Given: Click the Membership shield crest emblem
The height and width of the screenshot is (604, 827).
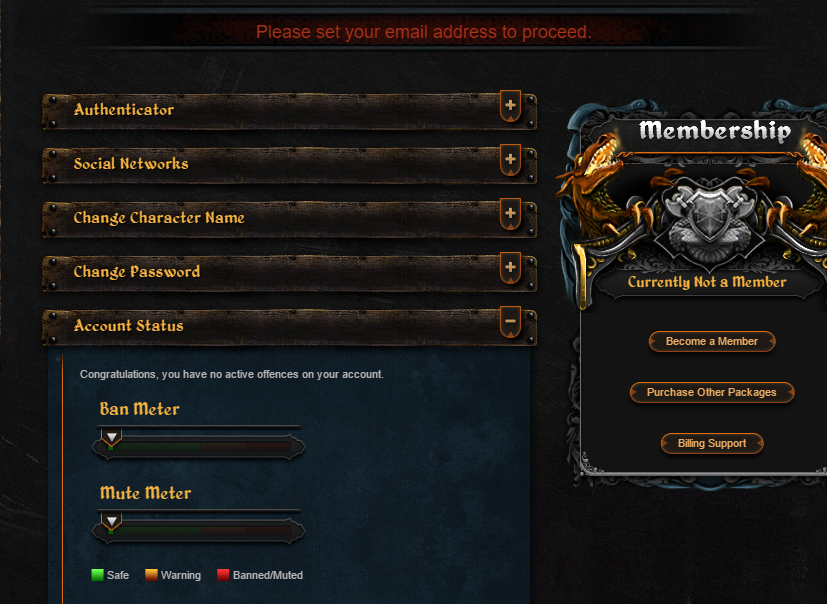Looking at the screenshot, I should click(710, 216).
